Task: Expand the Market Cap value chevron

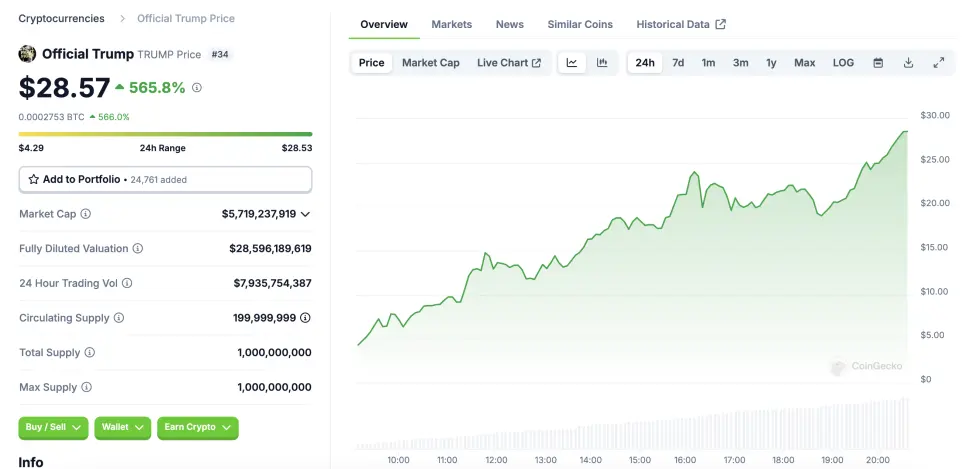Action: tap(305, 214)
